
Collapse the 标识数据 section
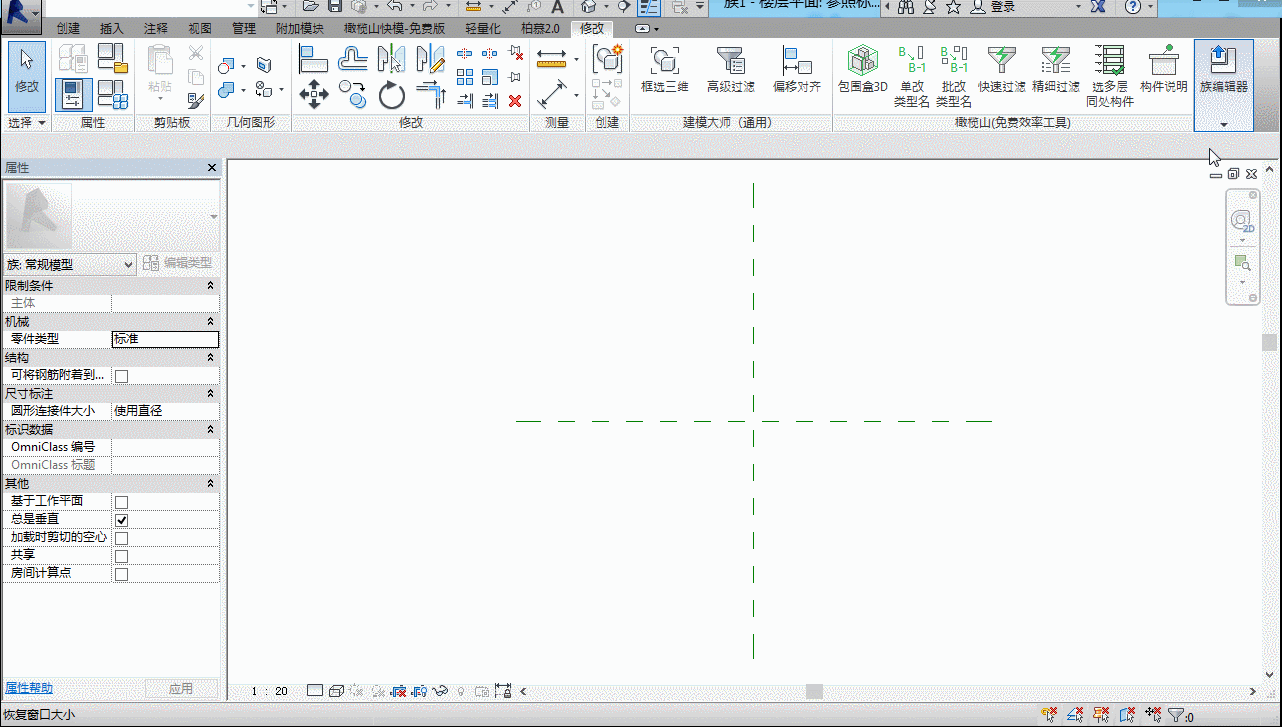[x=210, y=430]
